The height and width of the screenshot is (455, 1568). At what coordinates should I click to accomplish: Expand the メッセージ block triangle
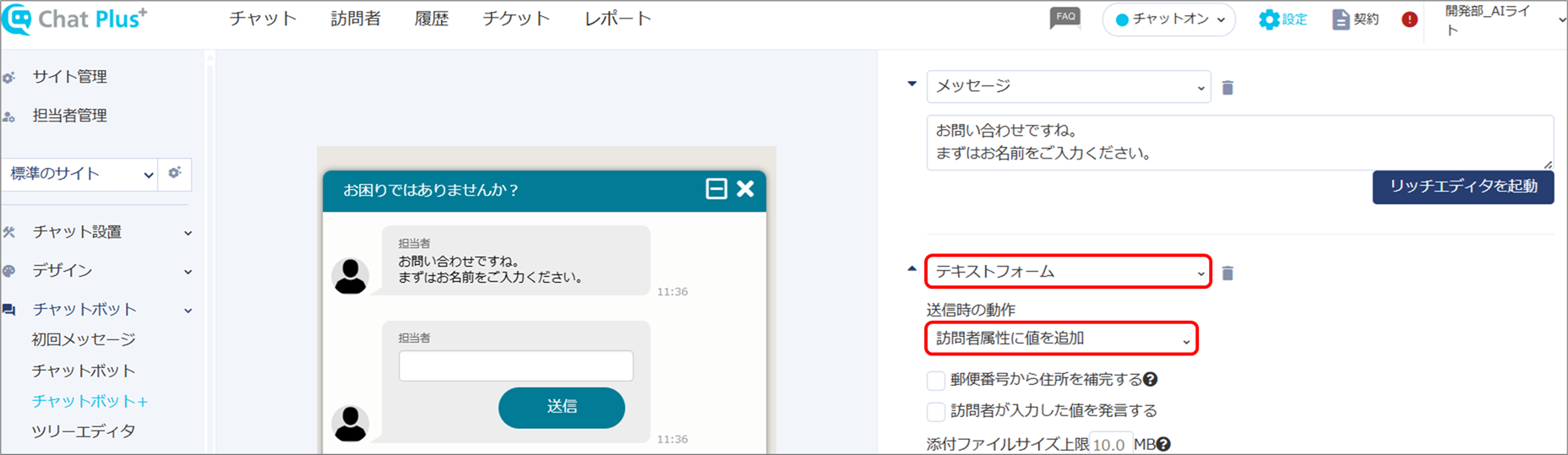tap(912, 84)
